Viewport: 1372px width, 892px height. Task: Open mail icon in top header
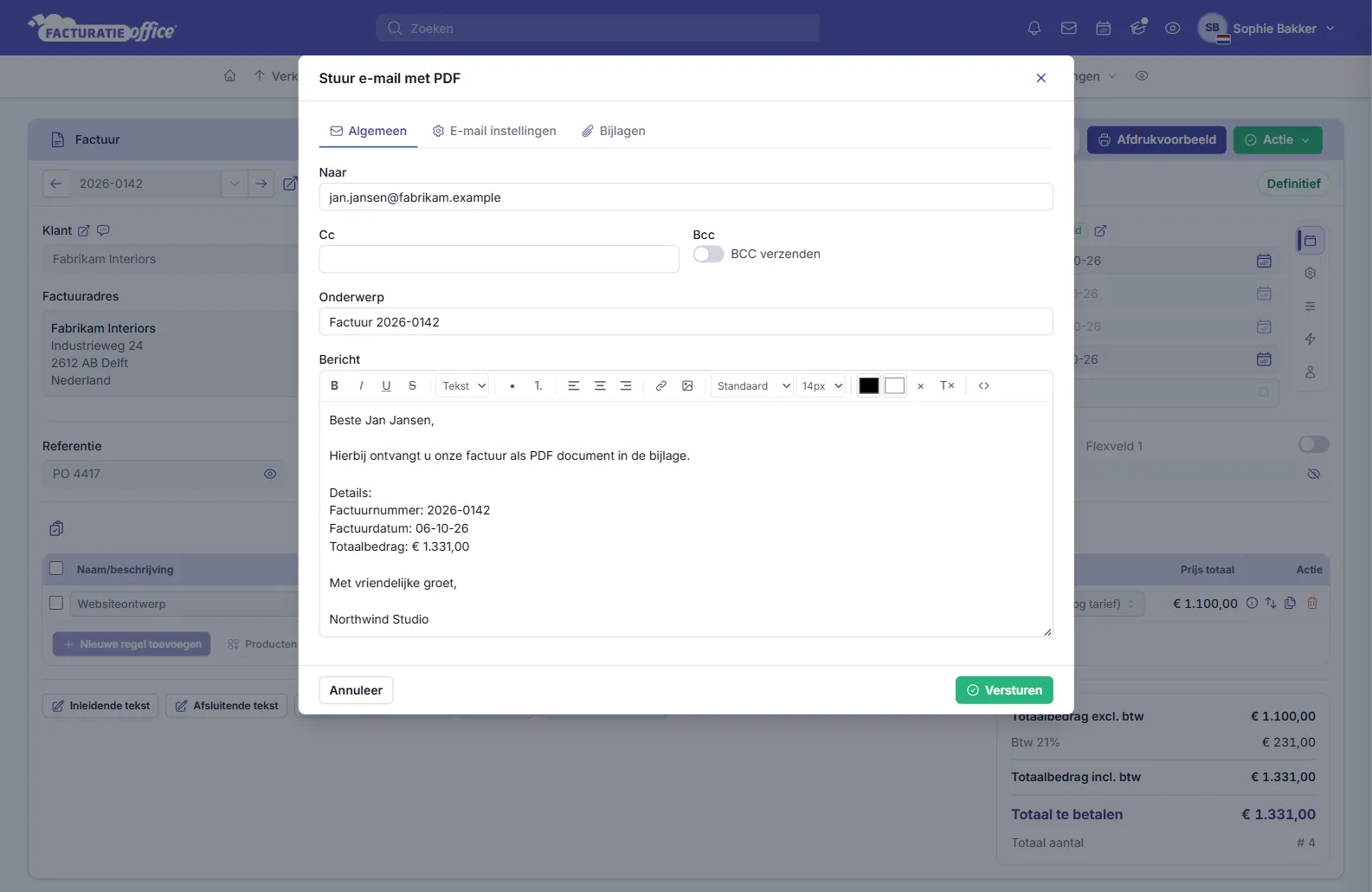pyautogui.click(x=1069, y=28)
